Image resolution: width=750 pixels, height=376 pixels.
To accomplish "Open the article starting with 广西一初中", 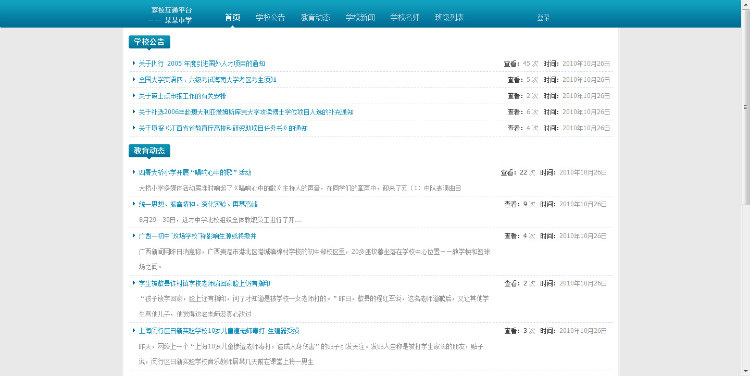I will coord(198,236).
